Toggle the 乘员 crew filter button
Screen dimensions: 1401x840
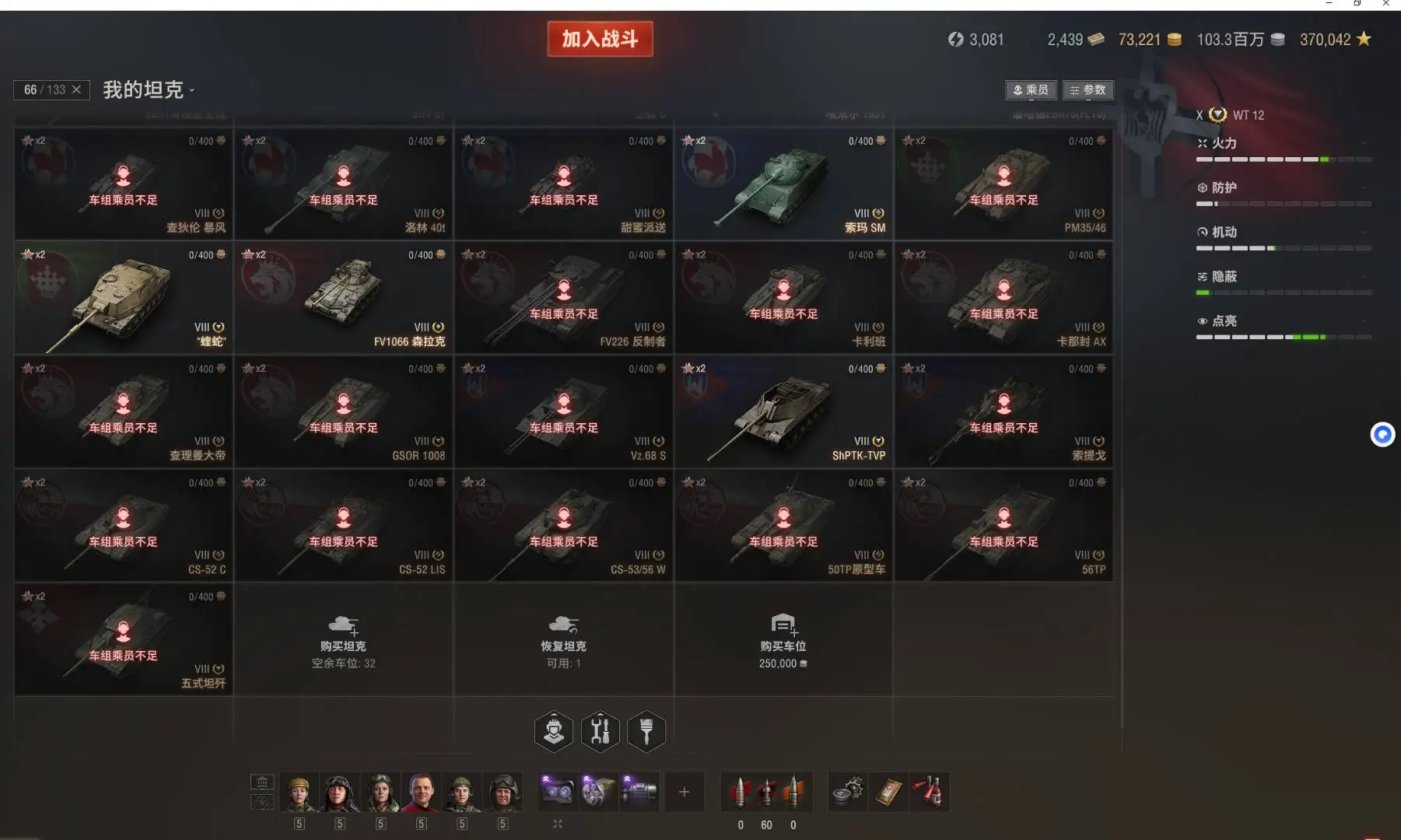[1031, 90]
